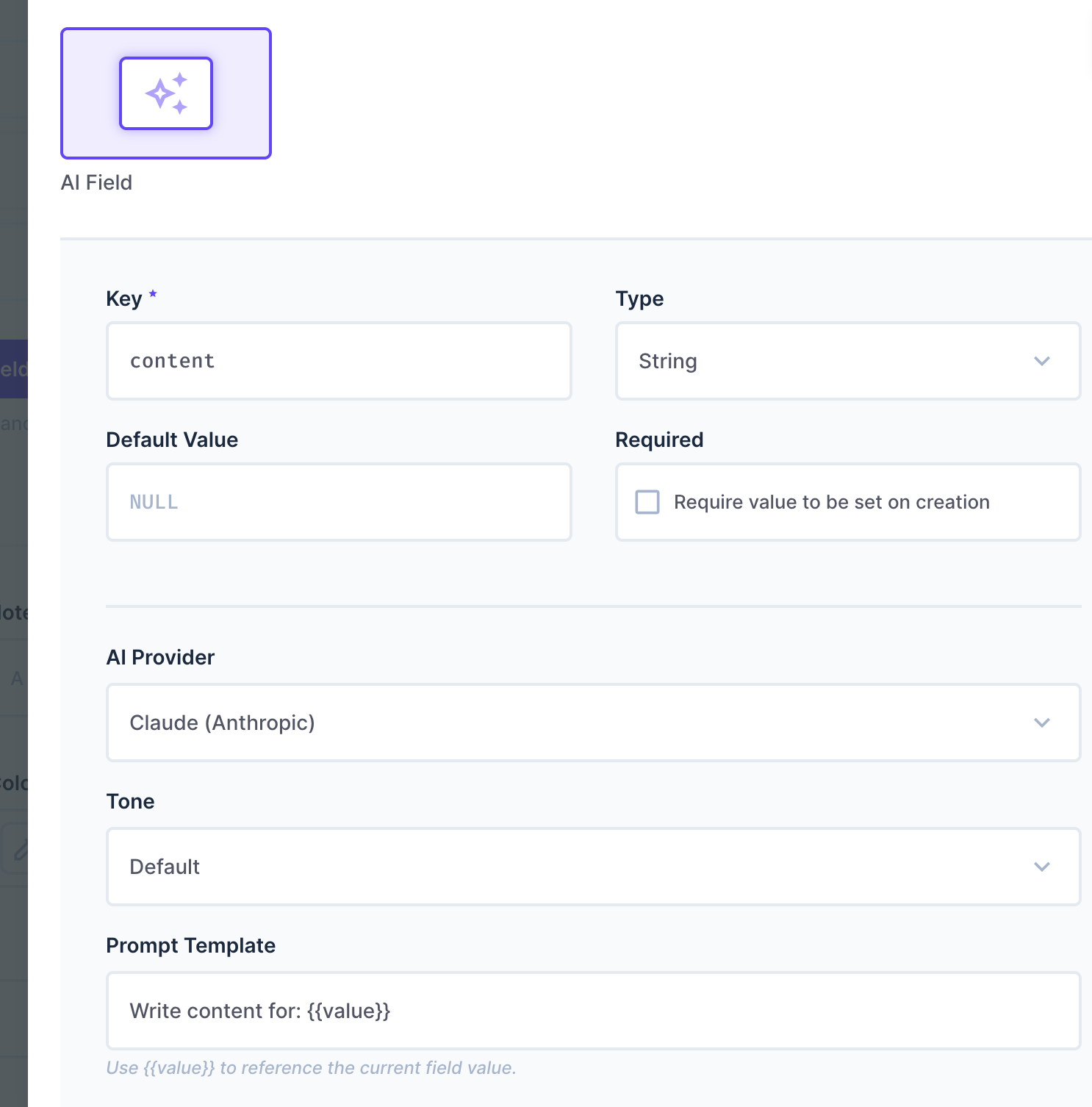This screenshot has width=1092, height=1107.
Task: Open the Type dropdown showing String
Action: pos(848,361)
